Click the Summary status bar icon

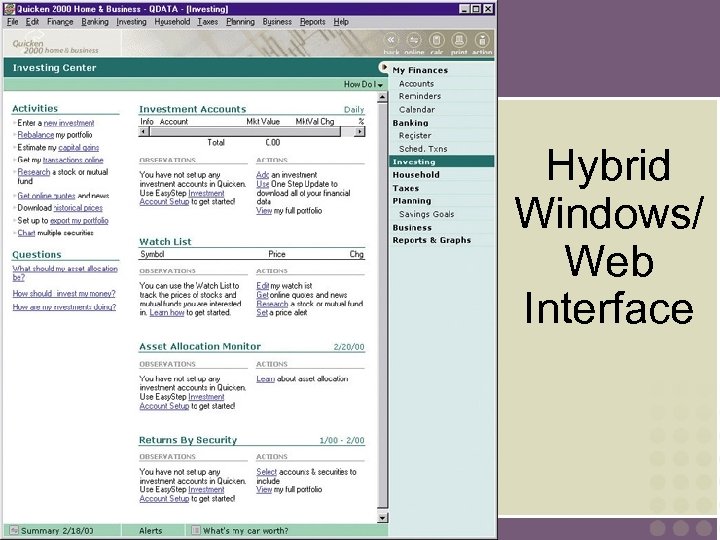tap(14, 530)
